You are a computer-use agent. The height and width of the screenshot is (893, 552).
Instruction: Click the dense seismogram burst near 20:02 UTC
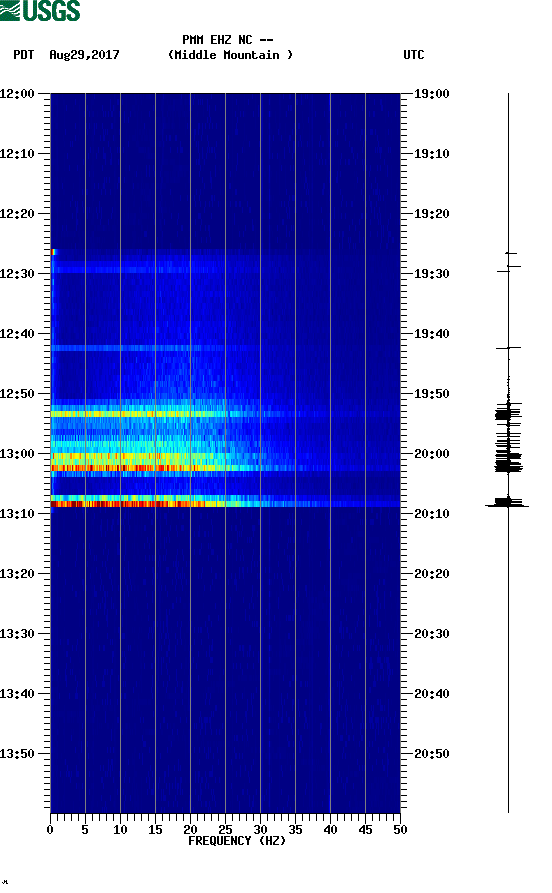(508, 467)
